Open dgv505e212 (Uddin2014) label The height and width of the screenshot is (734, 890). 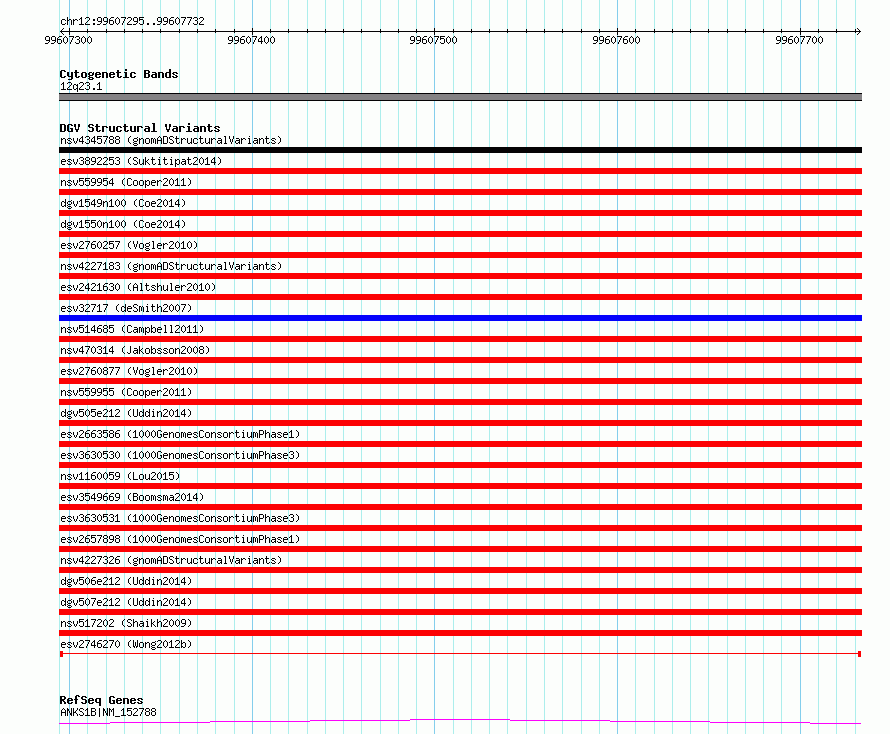[126, 413]
